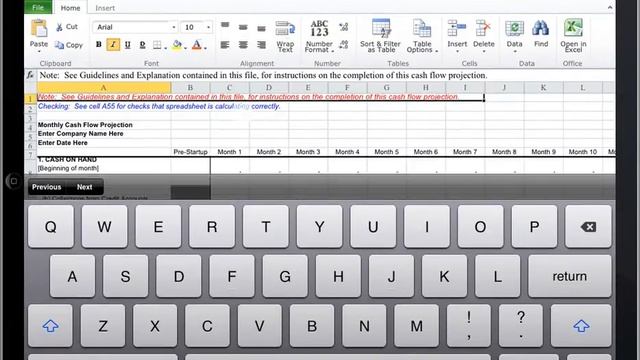
Task: Select bottom vertical alignment
Action: (x=261, y=28)
